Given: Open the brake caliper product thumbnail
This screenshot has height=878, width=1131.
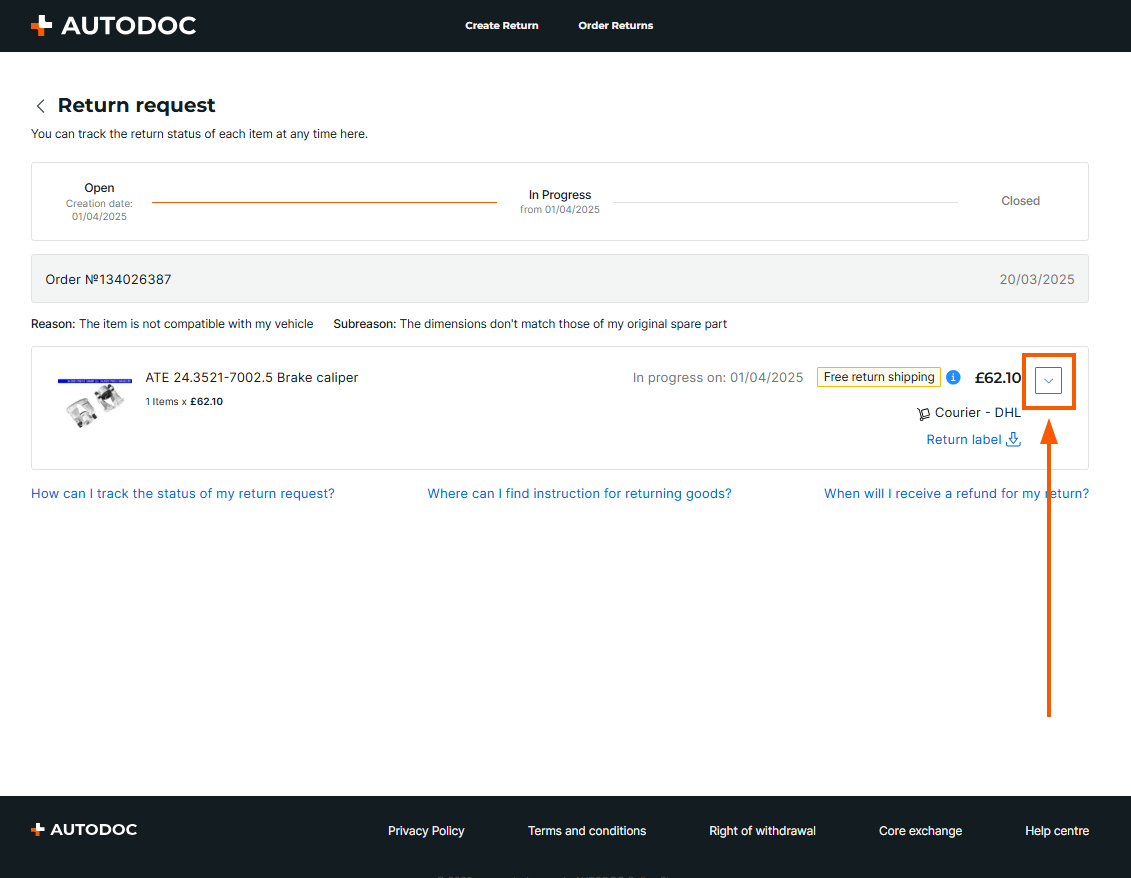Looking at the screenshot, I should [95, 403].
